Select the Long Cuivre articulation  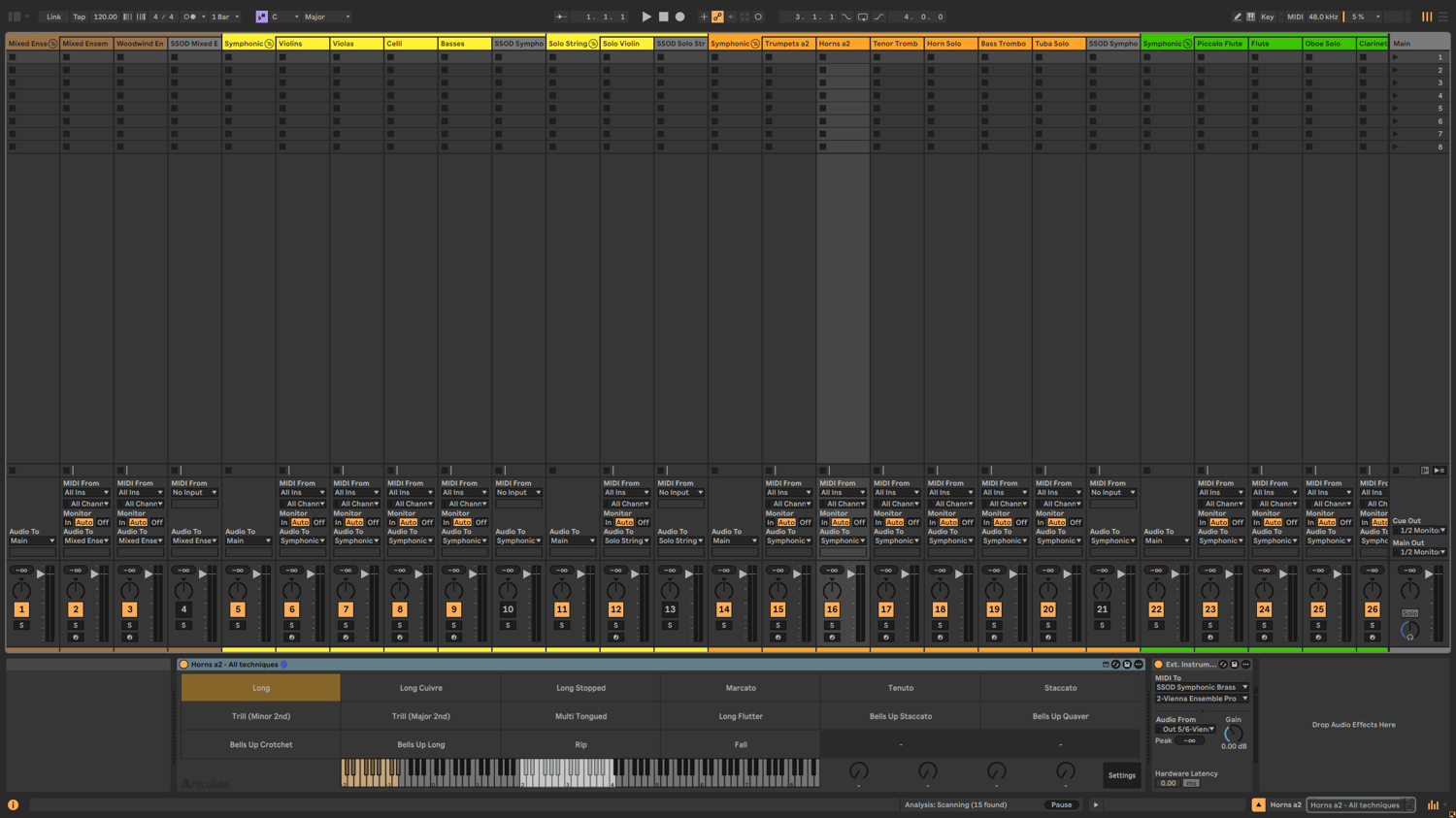[x=421, y=688]
